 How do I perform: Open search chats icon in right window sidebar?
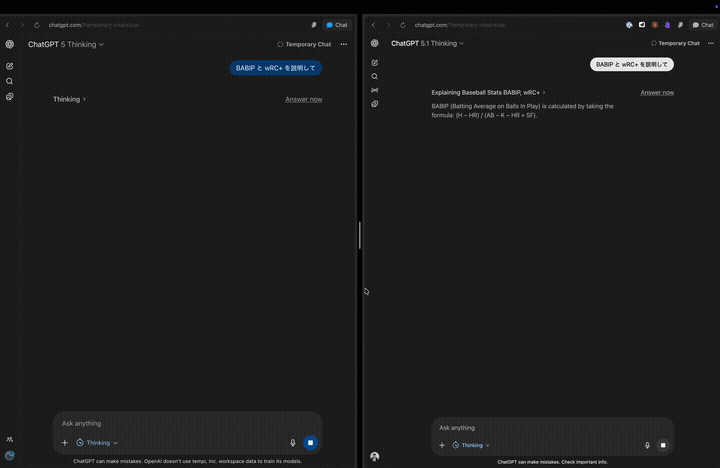[375, 77]
